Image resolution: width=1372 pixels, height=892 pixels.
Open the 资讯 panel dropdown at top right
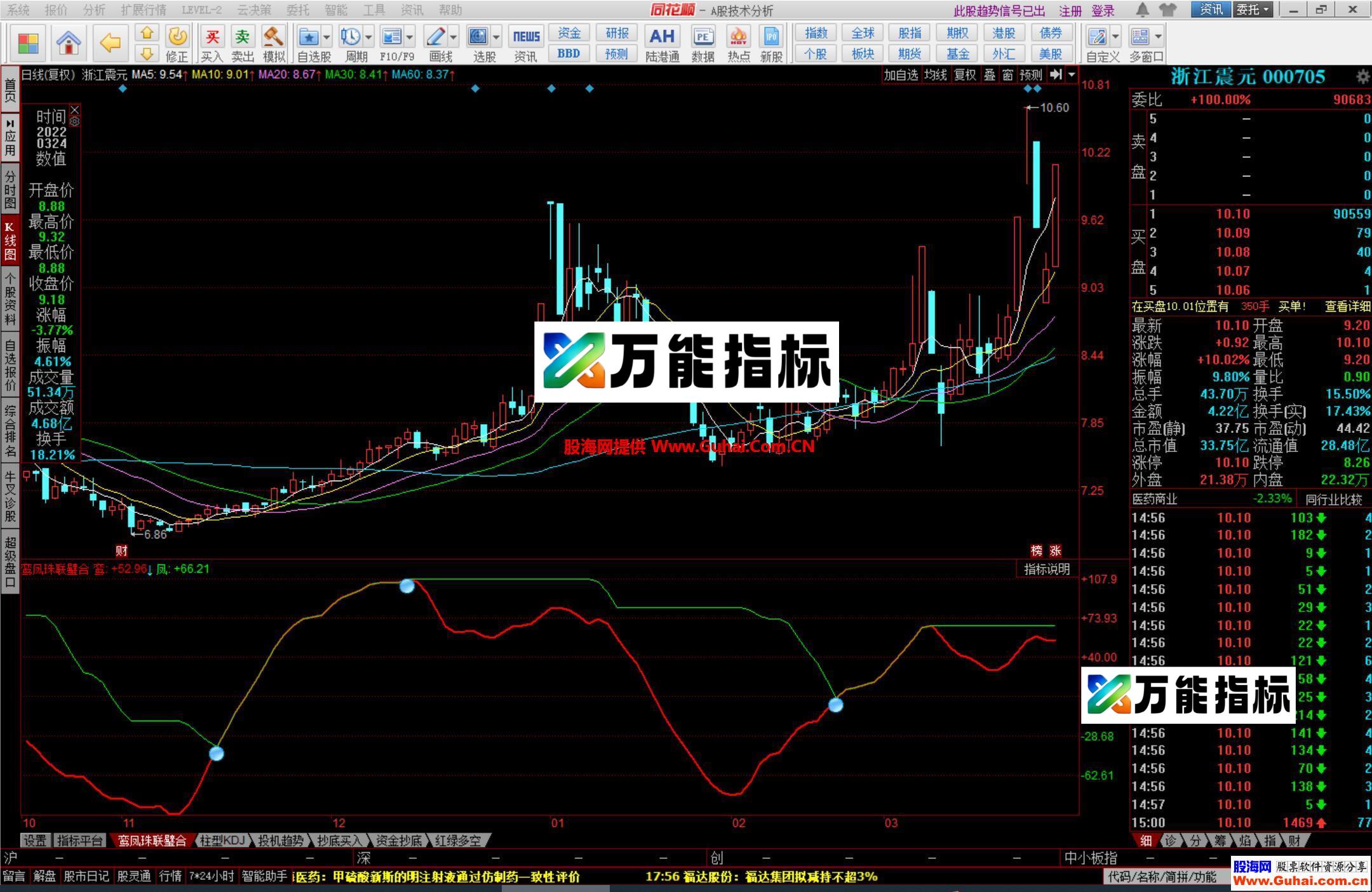coord(1211,10)
